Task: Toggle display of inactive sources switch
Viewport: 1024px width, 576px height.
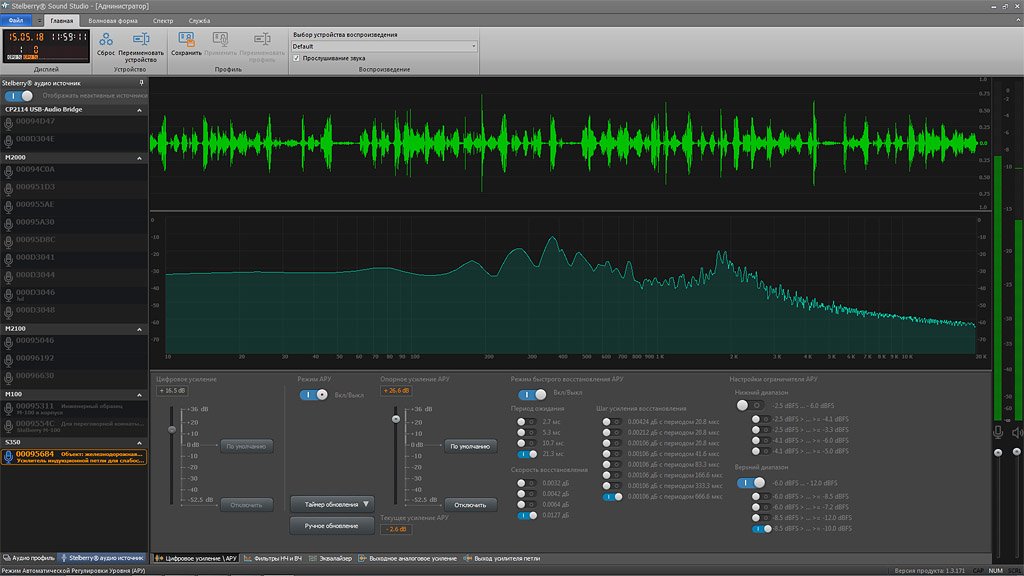Action: (x=19, y=96)
